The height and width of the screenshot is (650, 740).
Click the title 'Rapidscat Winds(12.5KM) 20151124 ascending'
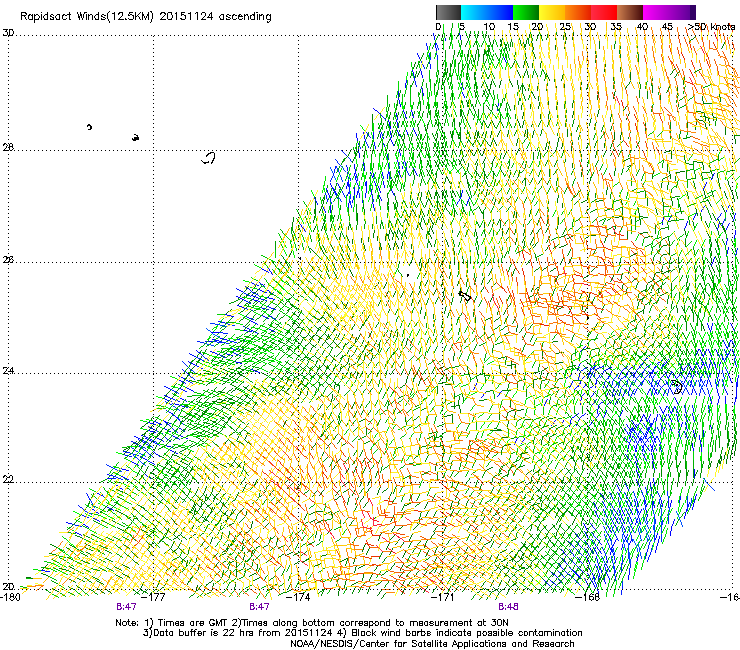click(146, 17)
